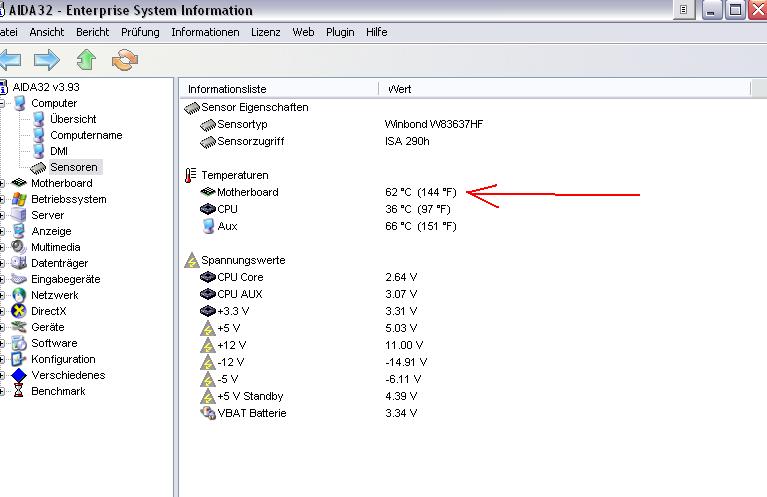767x497 pixels.
Task: Click the blue forward arrow toolbar icon
Action: (47, 60)
